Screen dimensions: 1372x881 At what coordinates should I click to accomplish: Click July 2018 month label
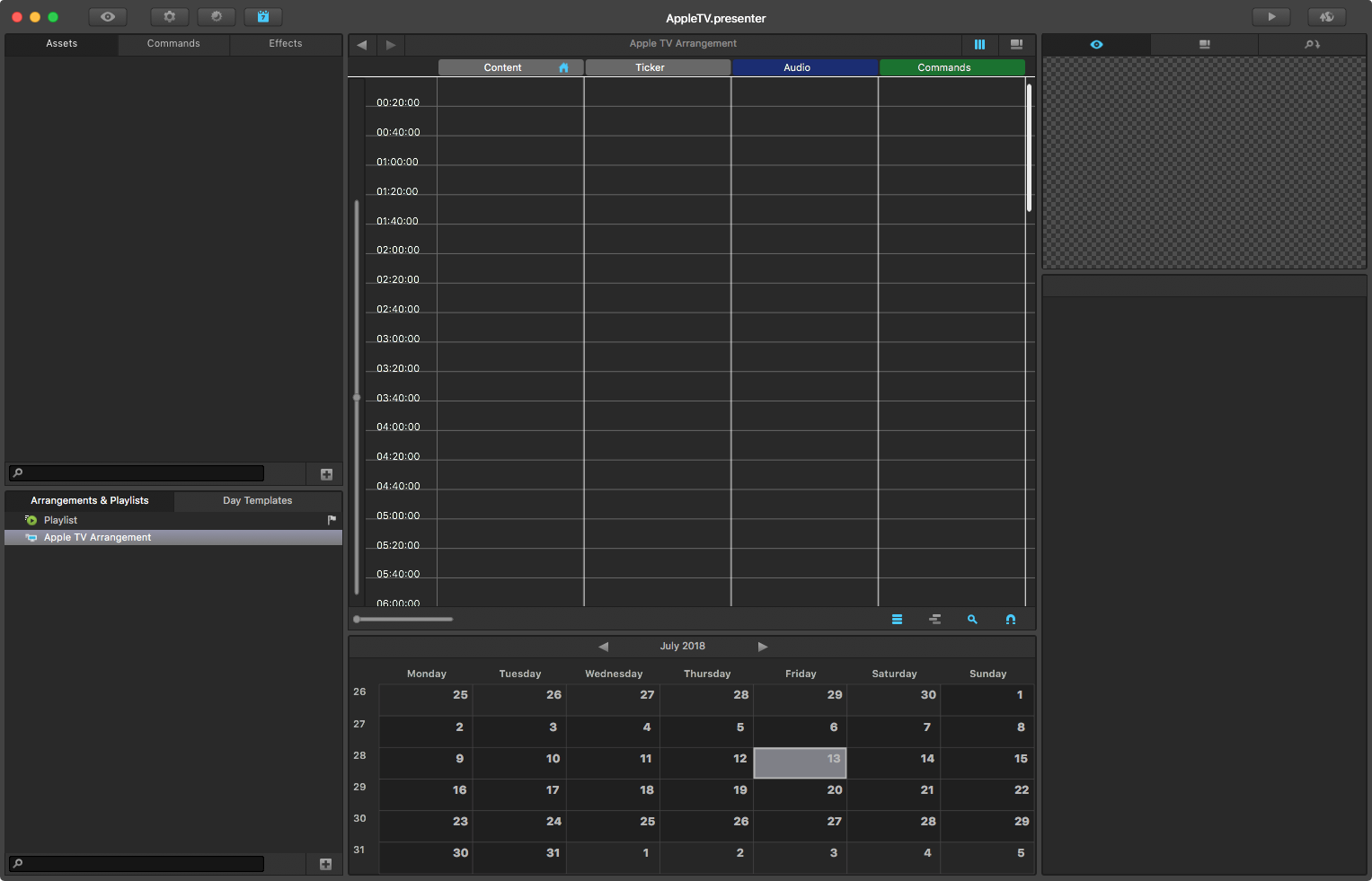click(x=683, y=647)
